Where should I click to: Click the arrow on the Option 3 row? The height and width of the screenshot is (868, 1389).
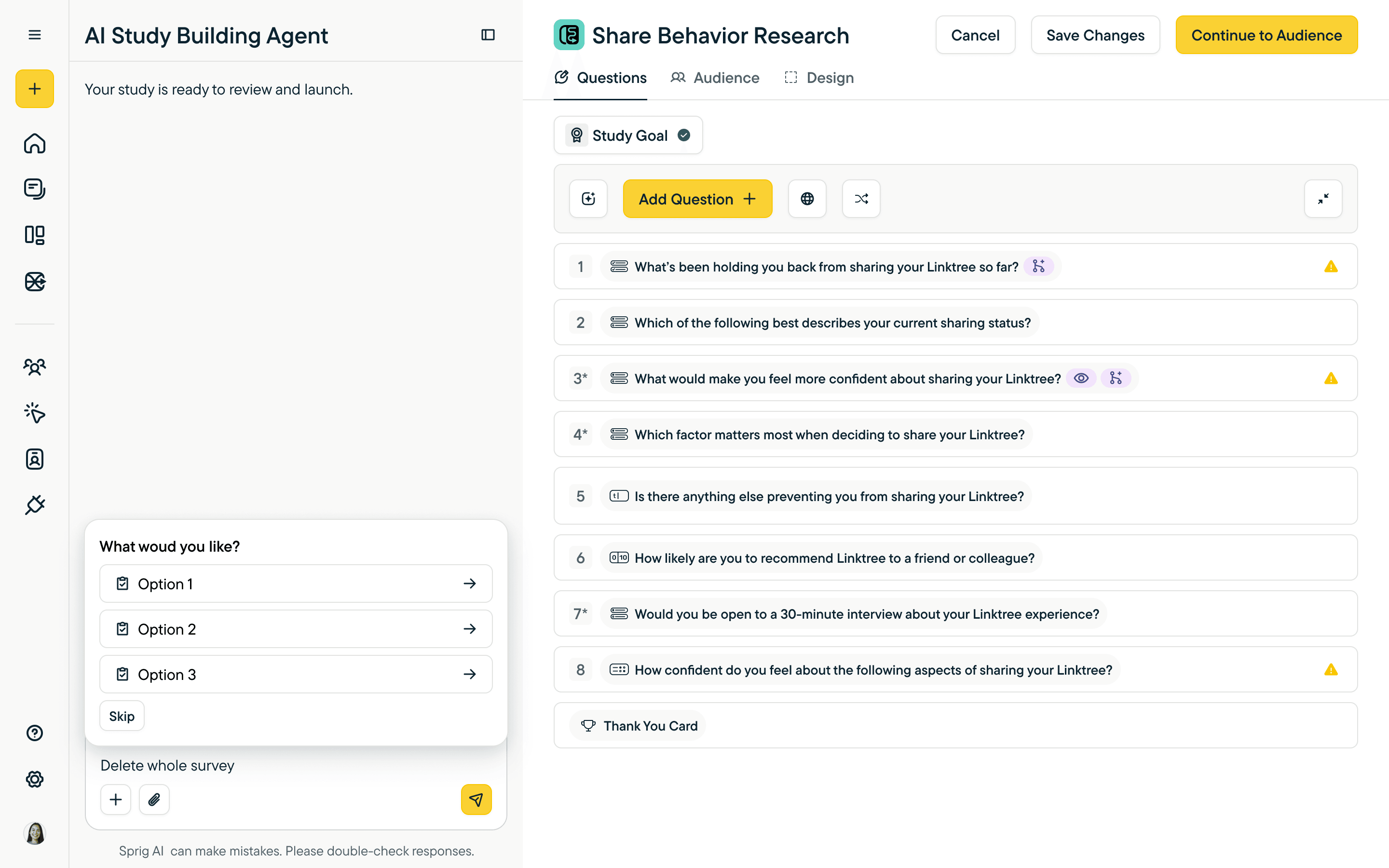coord(469,674)
